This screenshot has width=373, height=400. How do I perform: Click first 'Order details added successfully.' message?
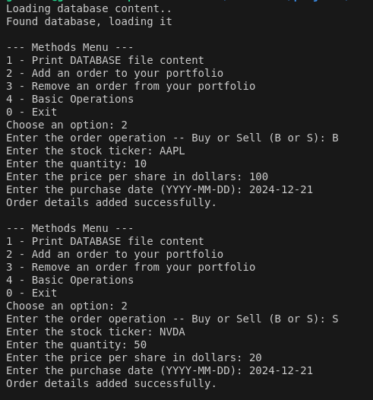111,203
